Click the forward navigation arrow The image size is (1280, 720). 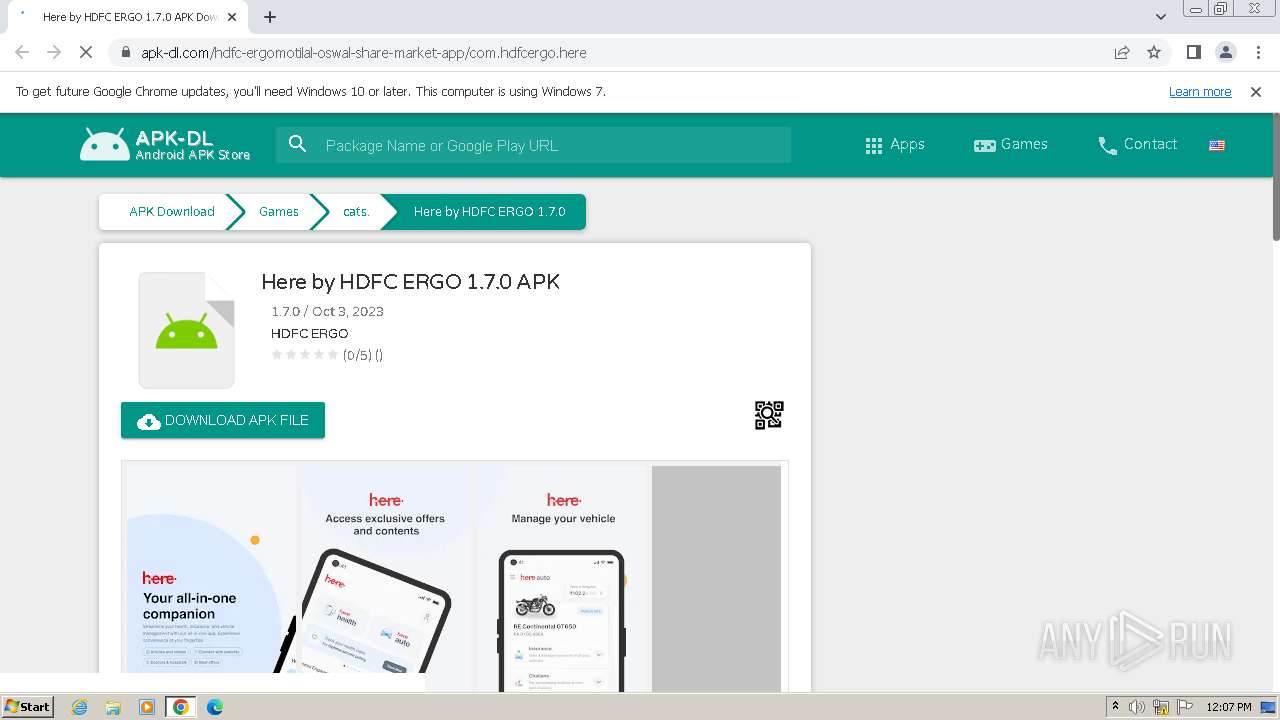pos(54,52)
